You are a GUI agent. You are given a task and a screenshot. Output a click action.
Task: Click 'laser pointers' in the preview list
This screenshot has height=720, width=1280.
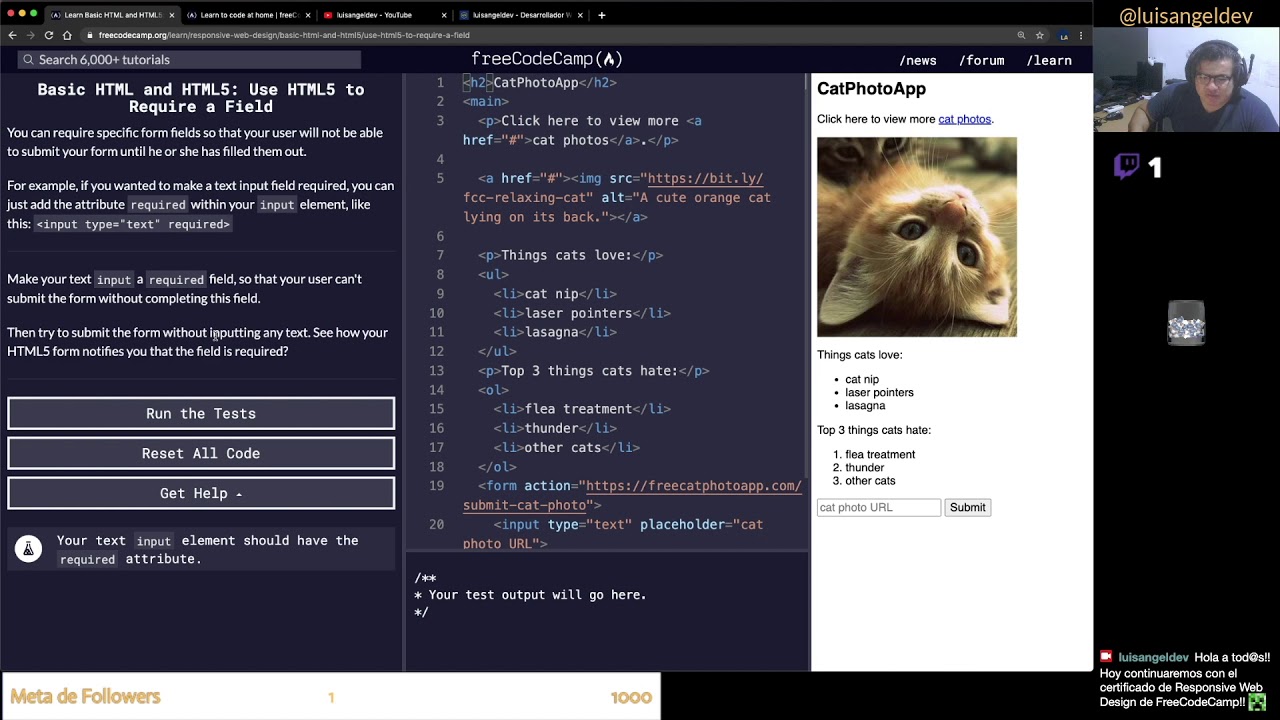pos(879,392)
